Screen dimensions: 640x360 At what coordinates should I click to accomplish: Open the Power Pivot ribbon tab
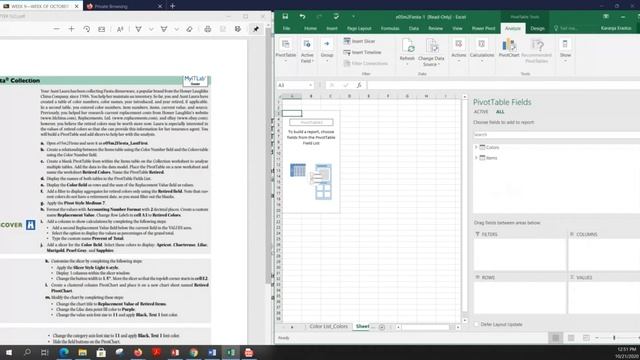coord(483,28)
